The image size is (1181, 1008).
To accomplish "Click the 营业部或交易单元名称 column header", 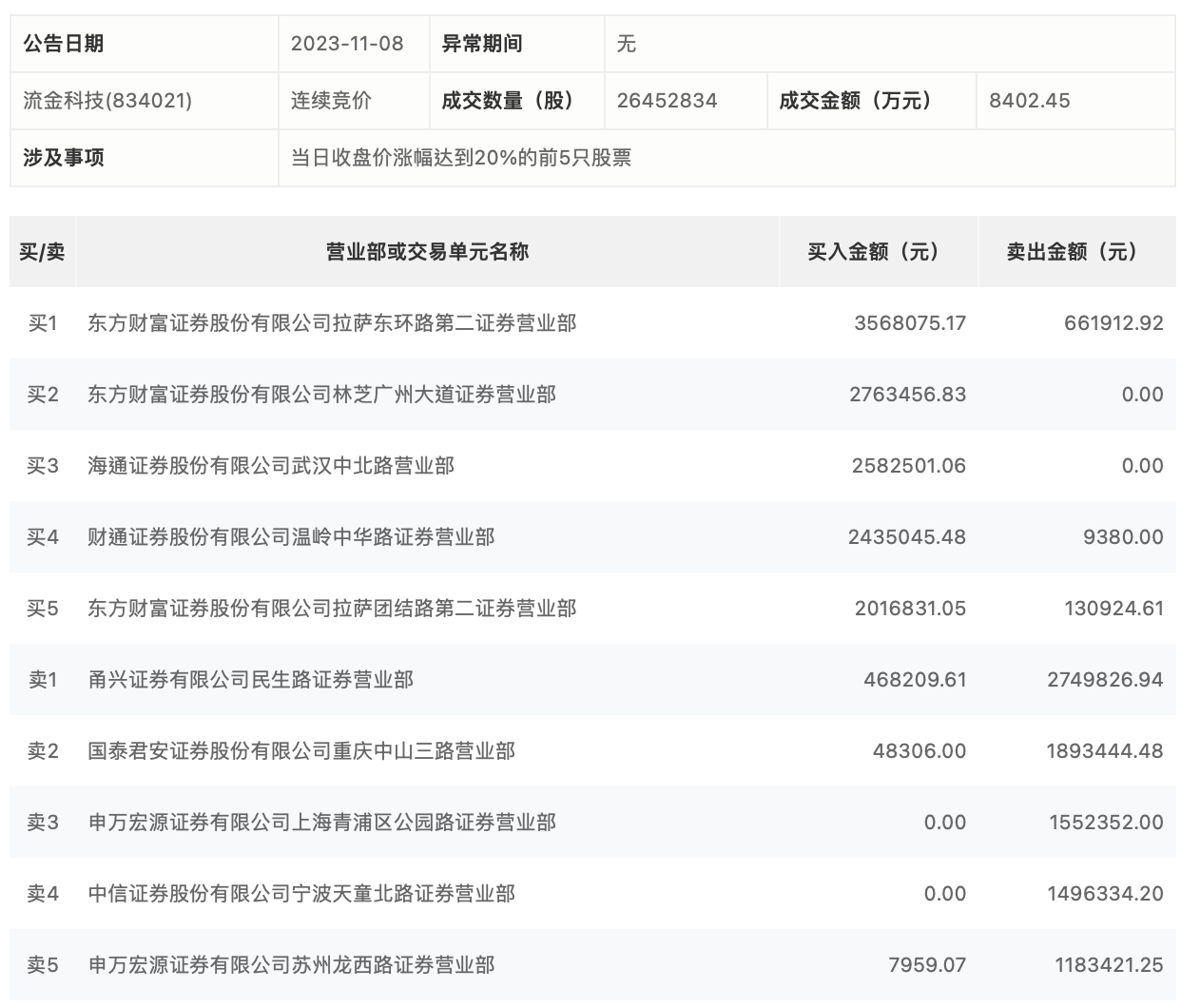I will click(x=428, y=252).
